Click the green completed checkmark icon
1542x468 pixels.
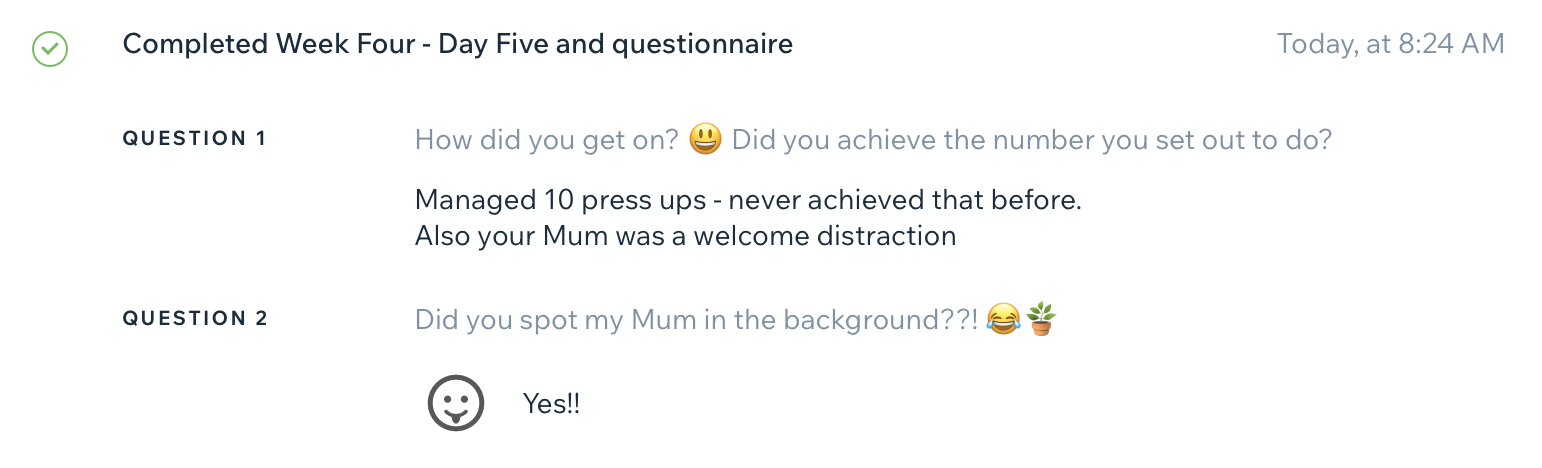[x=49, y=48]
